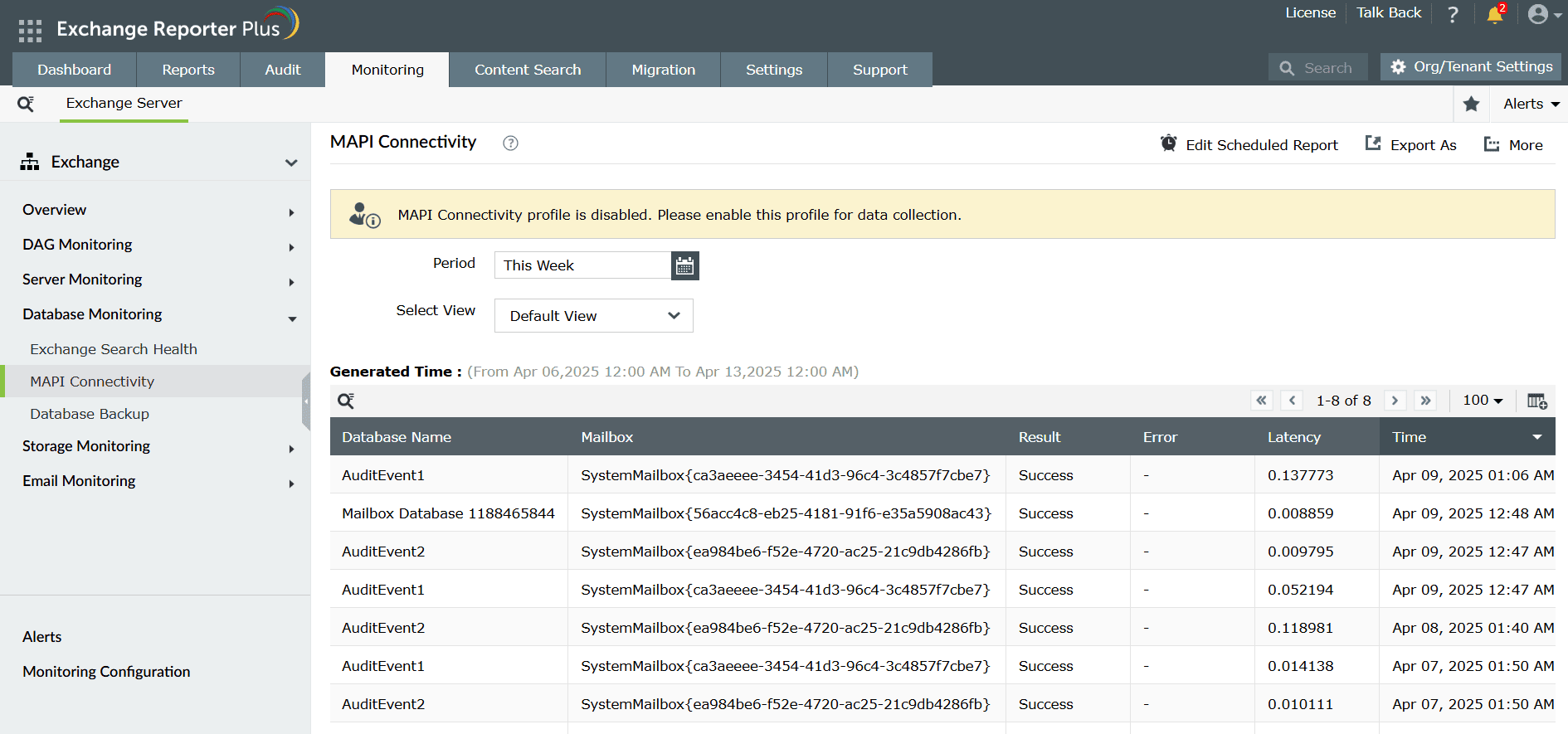Click the MAPI Connectivity help info icon

pyautogui.click(x=510, y=143)
